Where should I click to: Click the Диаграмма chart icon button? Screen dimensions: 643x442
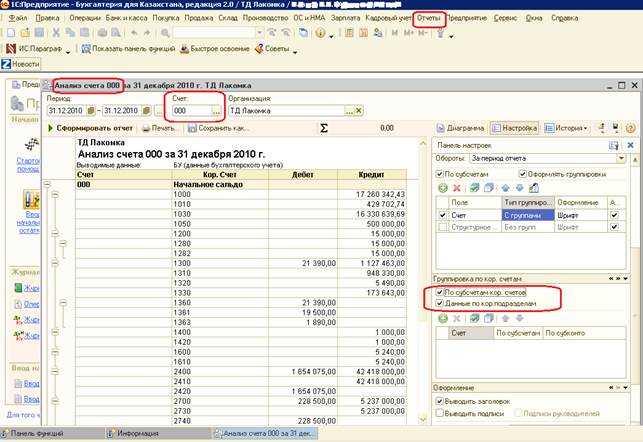click(x=462, y=128)
